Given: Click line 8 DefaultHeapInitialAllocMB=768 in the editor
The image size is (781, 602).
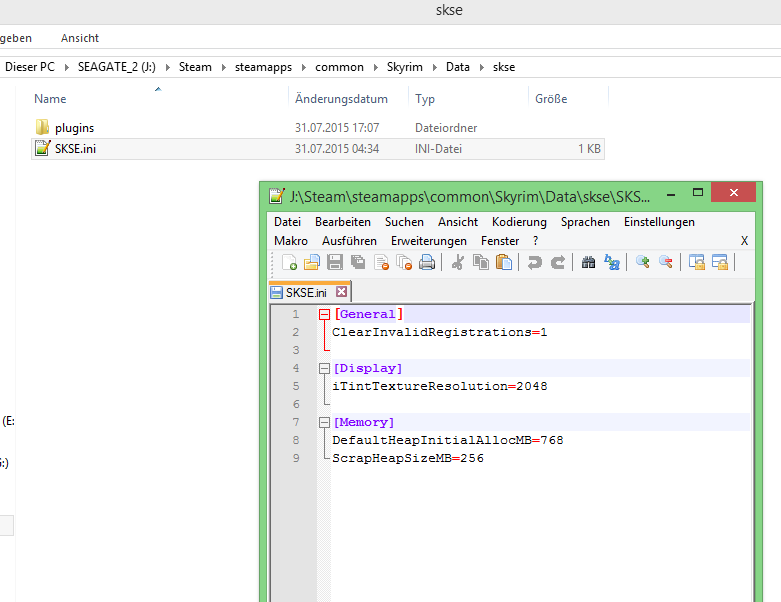Looking at the screenshot, I should (447, 440).
